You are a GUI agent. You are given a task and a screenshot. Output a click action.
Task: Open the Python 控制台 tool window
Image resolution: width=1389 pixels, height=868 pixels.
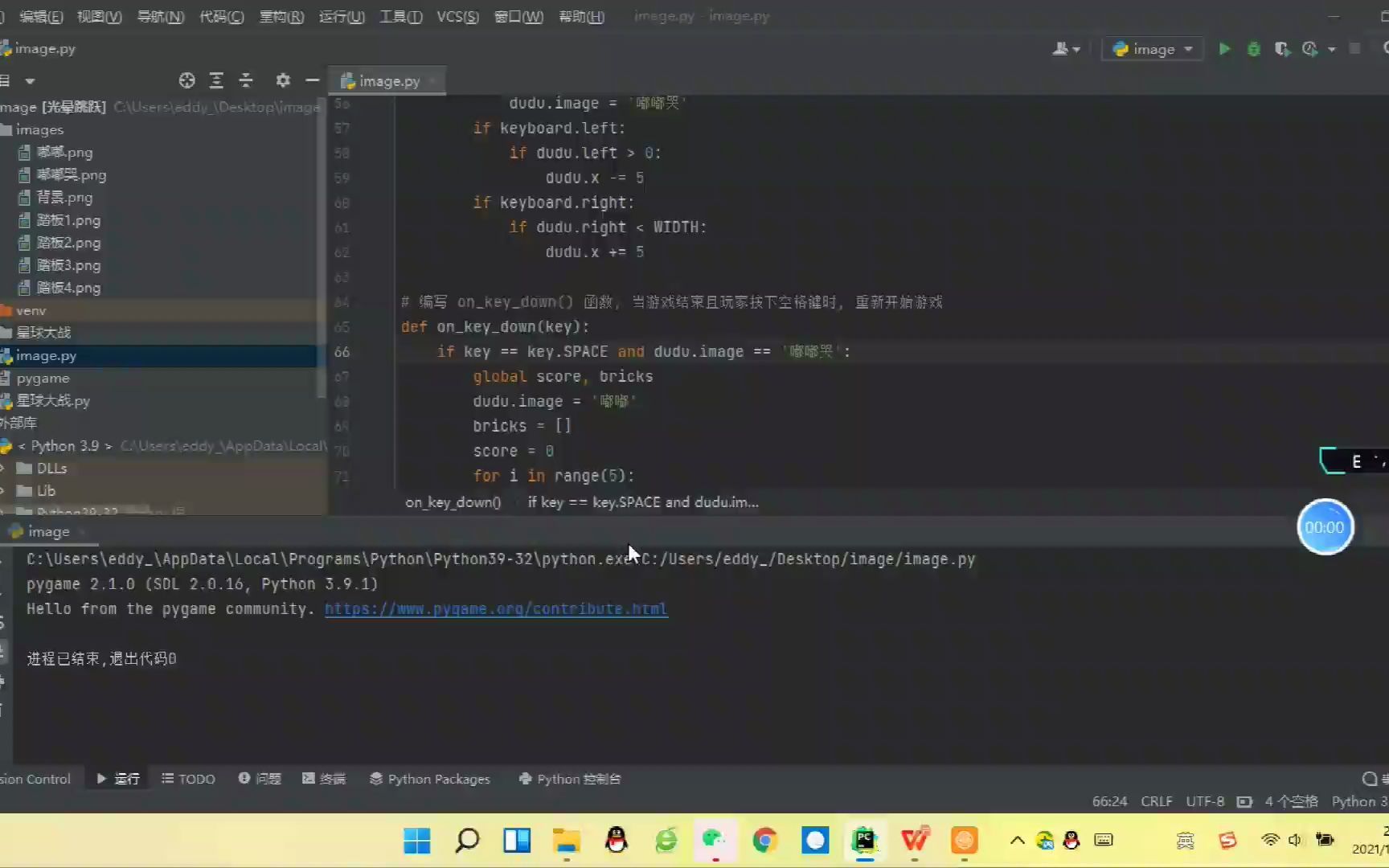[x=570, y=779]
